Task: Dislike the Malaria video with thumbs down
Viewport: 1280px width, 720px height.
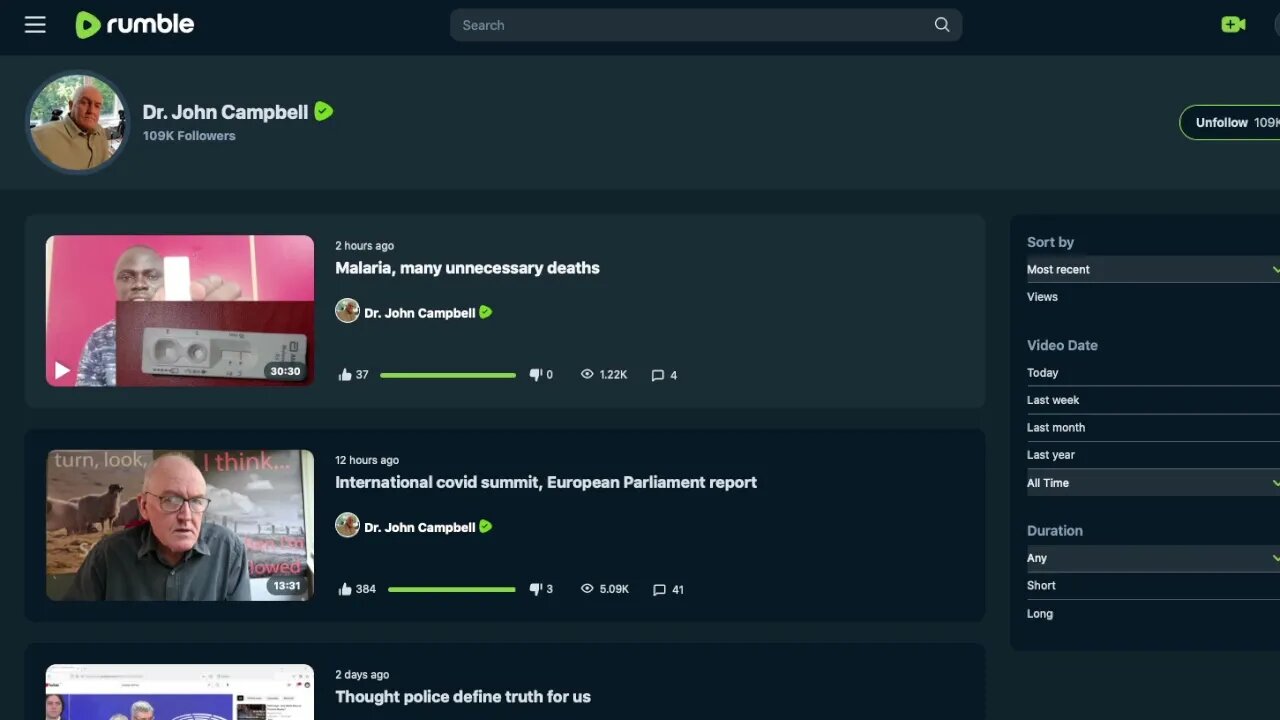Action: pos(536,375)
